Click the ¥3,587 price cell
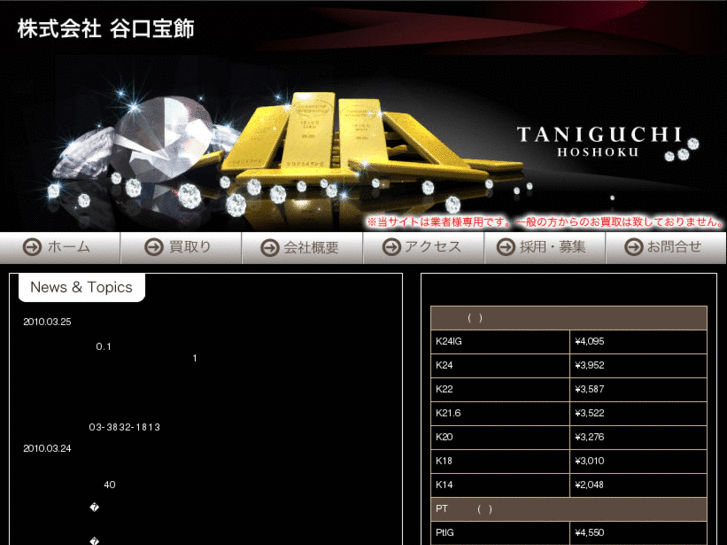Viewport: 727px width, 545px height. (638, 390)
